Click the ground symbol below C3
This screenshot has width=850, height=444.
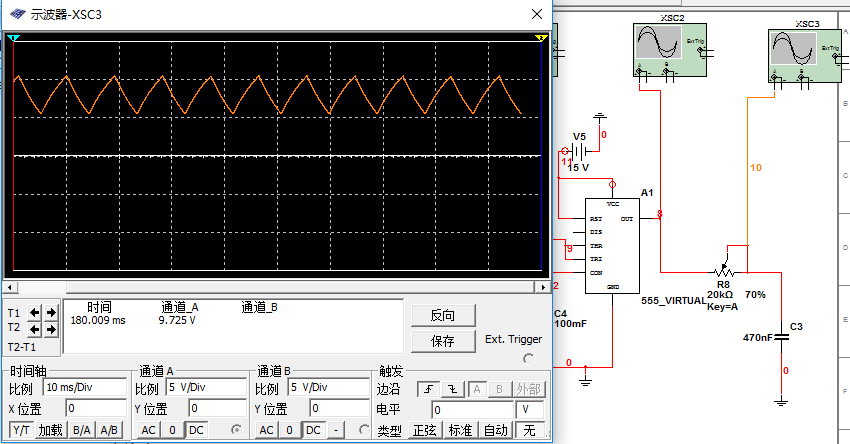click(x=781, y=402)
